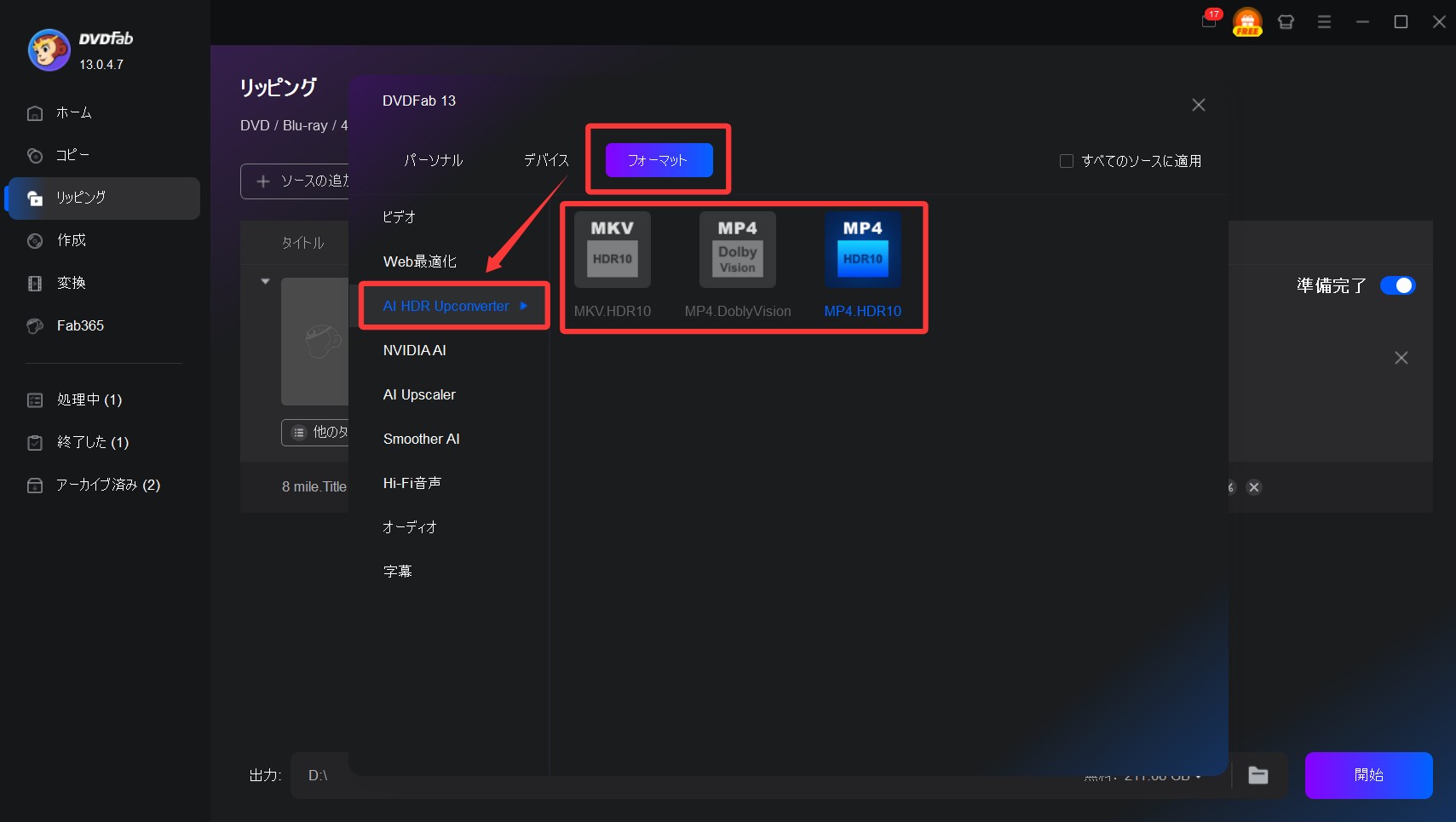
Task: Go to ホーム in the sidebar
Action: [x=104, y=113]
